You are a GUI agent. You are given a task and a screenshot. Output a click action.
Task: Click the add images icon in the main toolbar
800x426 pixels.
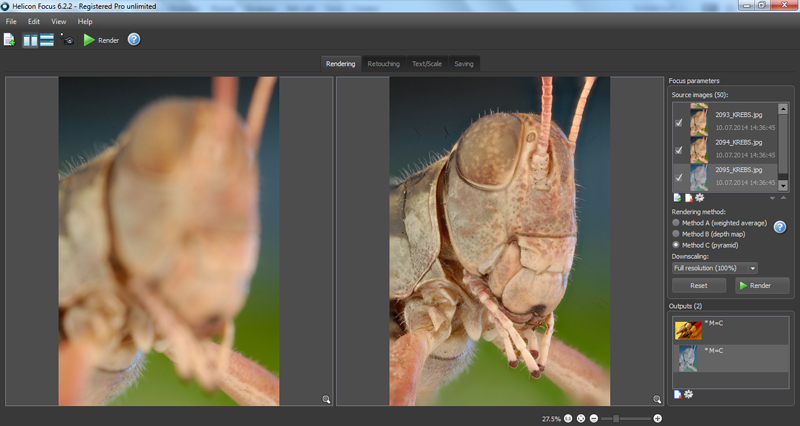click(x=9, y=40)
